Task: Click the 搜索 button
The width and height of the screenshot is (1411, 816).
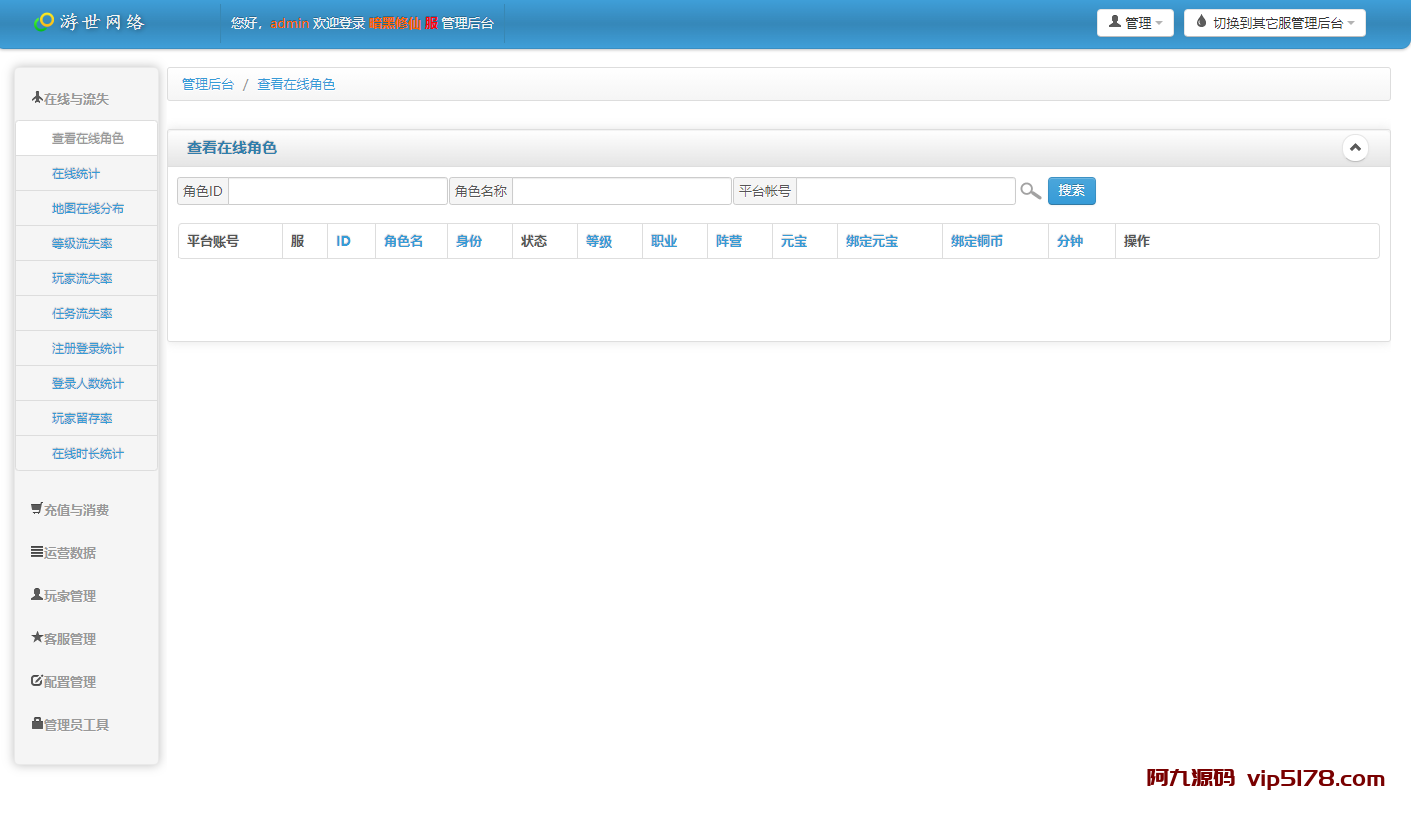Action: pos(1072,191)
